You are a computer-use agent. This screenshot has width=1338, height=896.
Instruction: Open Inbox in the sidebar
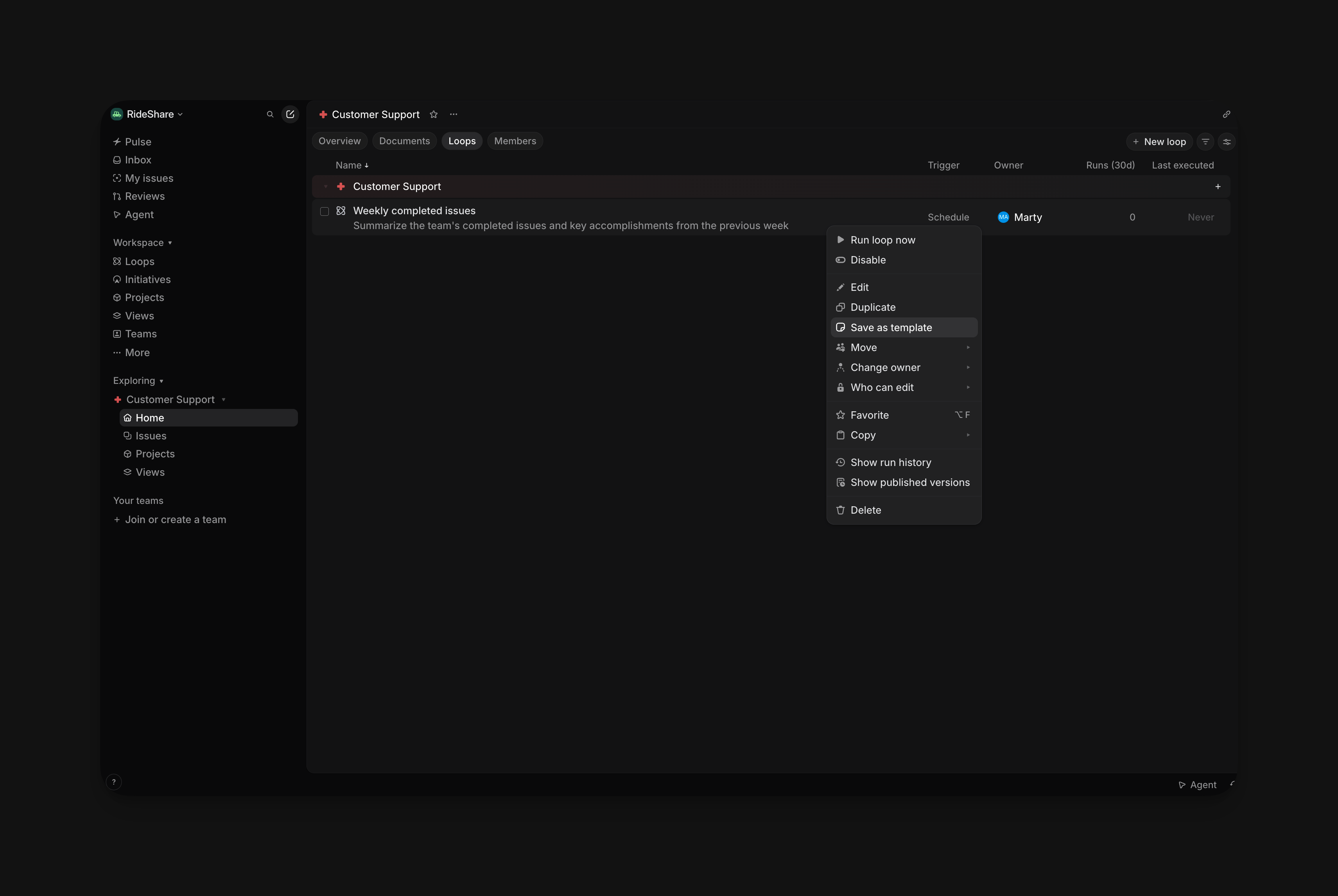click(x=133, y=160)
